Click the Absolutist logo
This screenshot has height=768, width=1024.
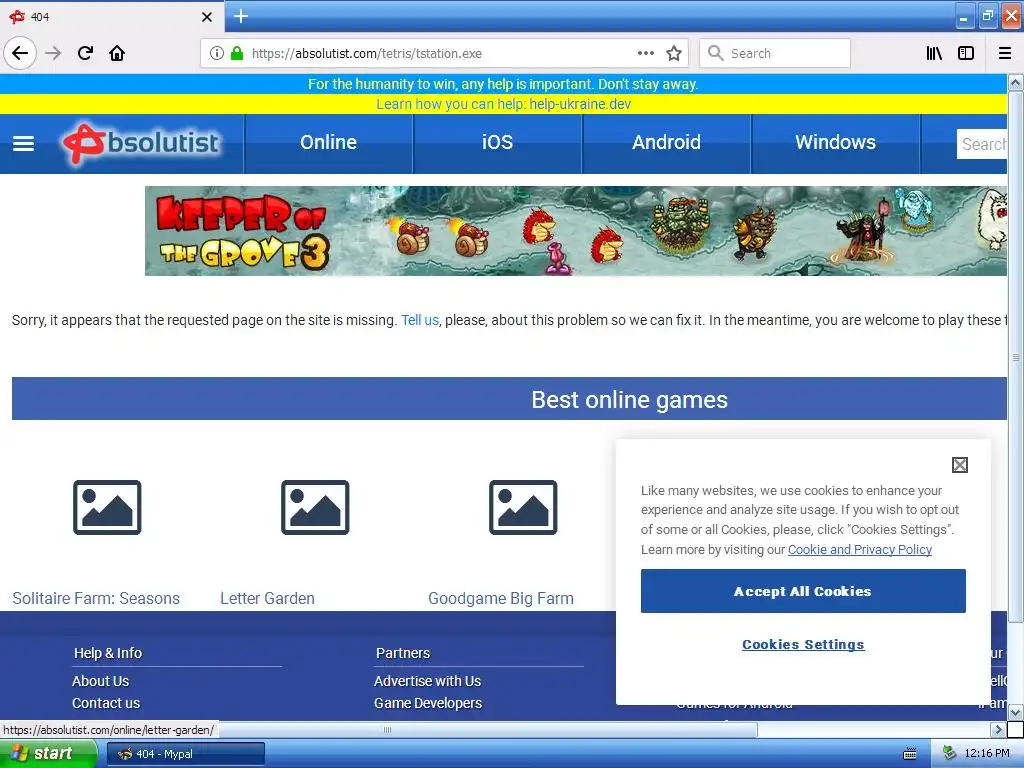[141, 143]
